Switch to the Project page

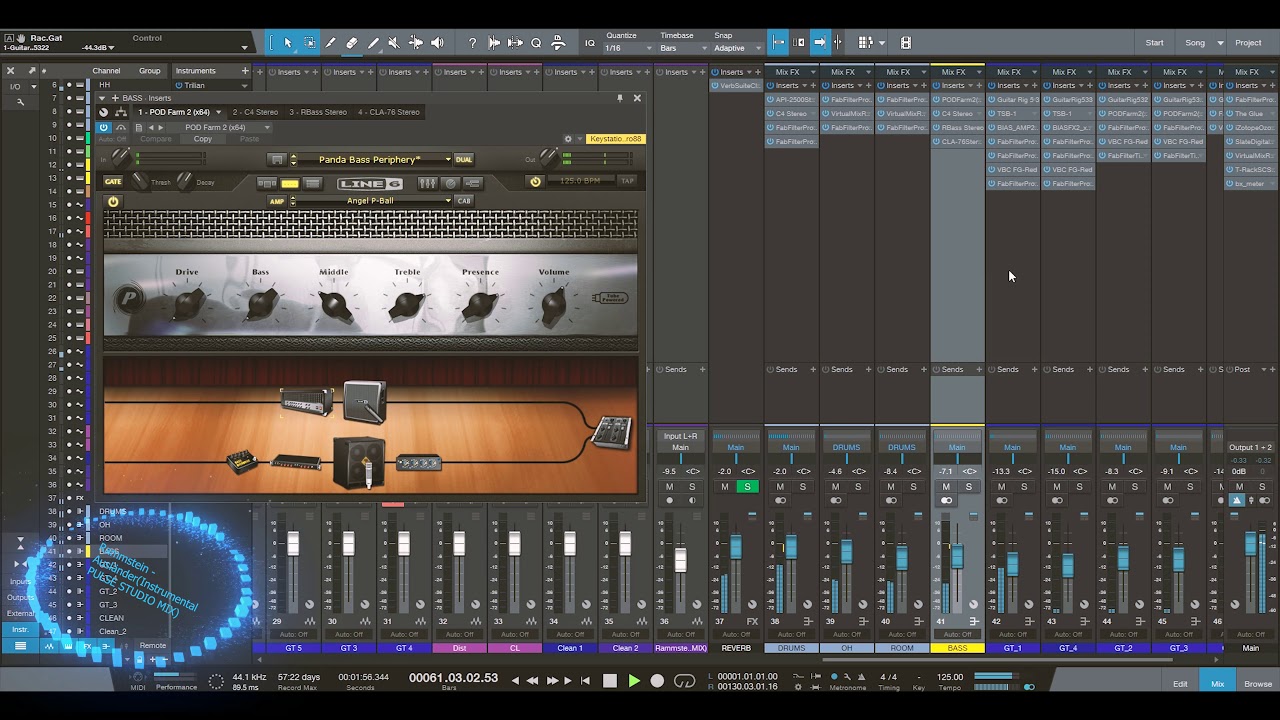pyautogui.click(x=1248, y=43)
